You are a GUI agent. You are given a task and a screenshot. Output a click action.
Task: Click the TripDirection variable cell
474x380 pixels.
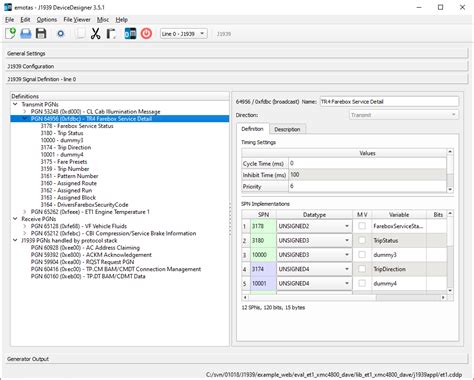[399, 269]
